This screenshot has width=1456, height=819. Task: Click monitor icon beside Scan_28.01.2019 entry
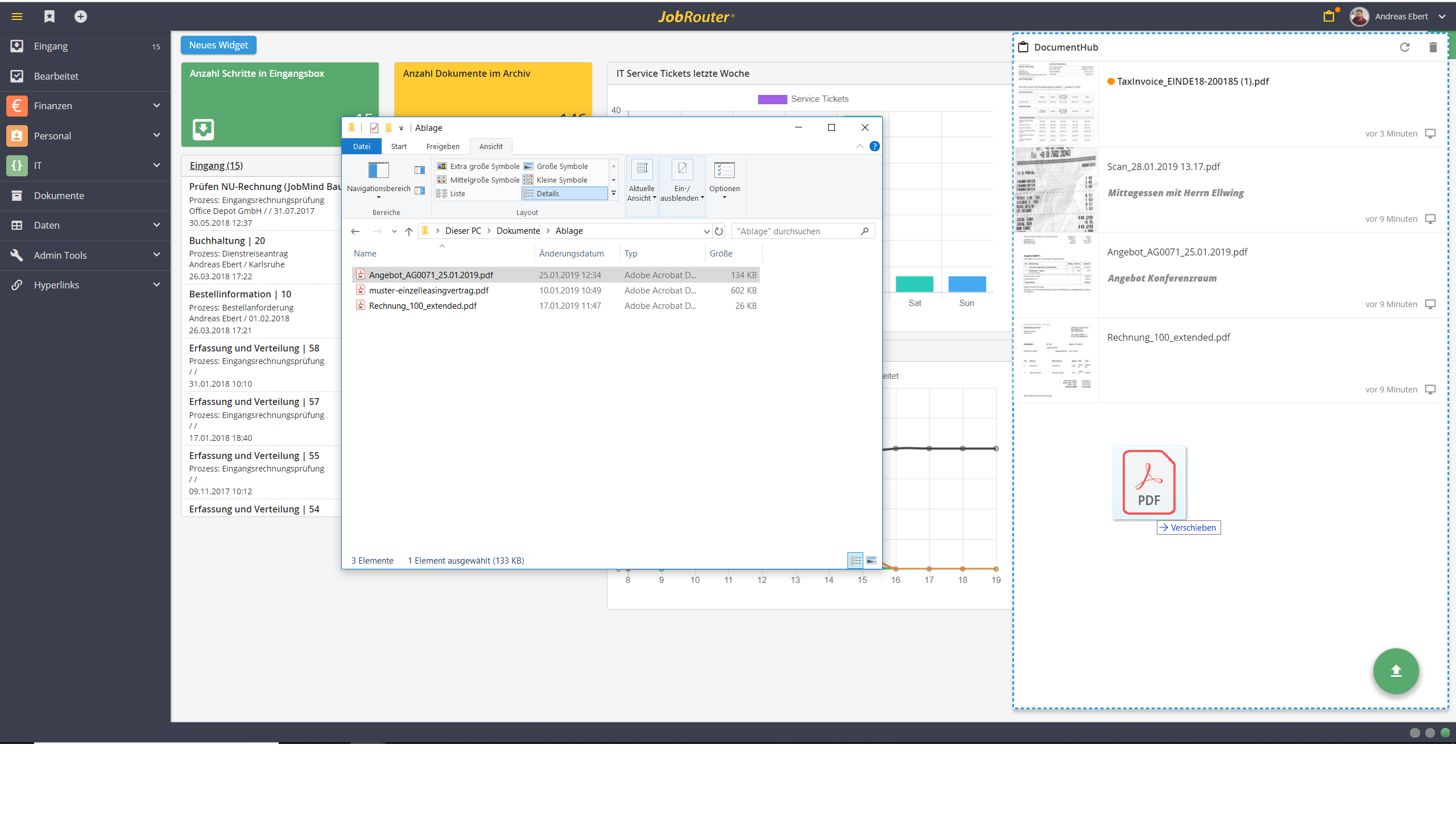click(1430, 219)
